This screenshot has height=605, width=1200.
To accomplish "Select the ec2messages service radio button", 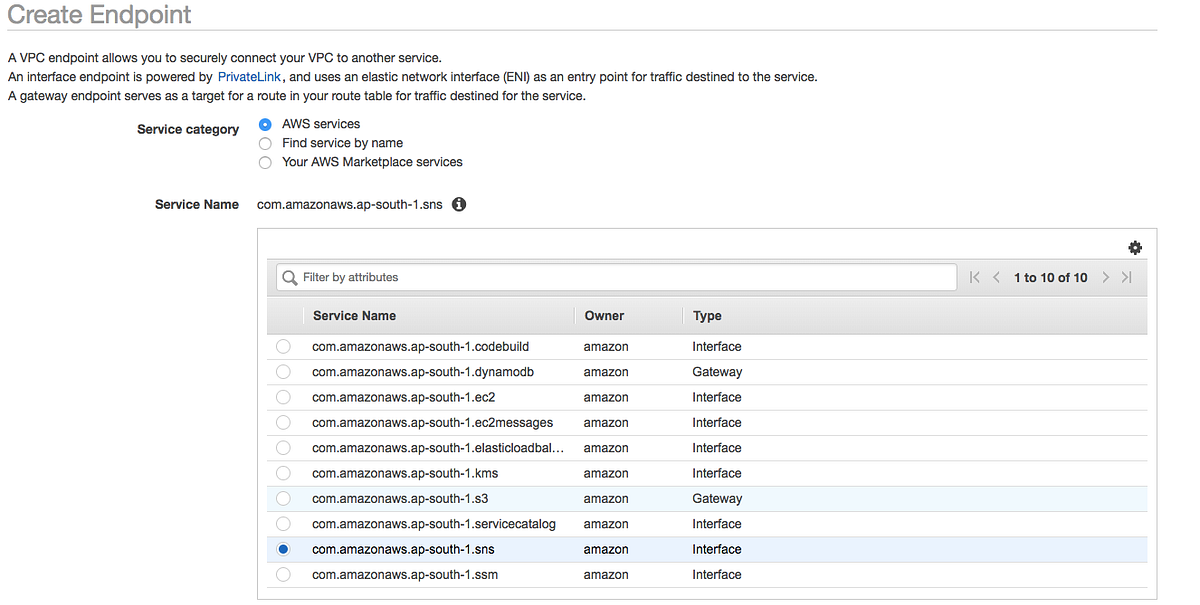I will (283, 422).
